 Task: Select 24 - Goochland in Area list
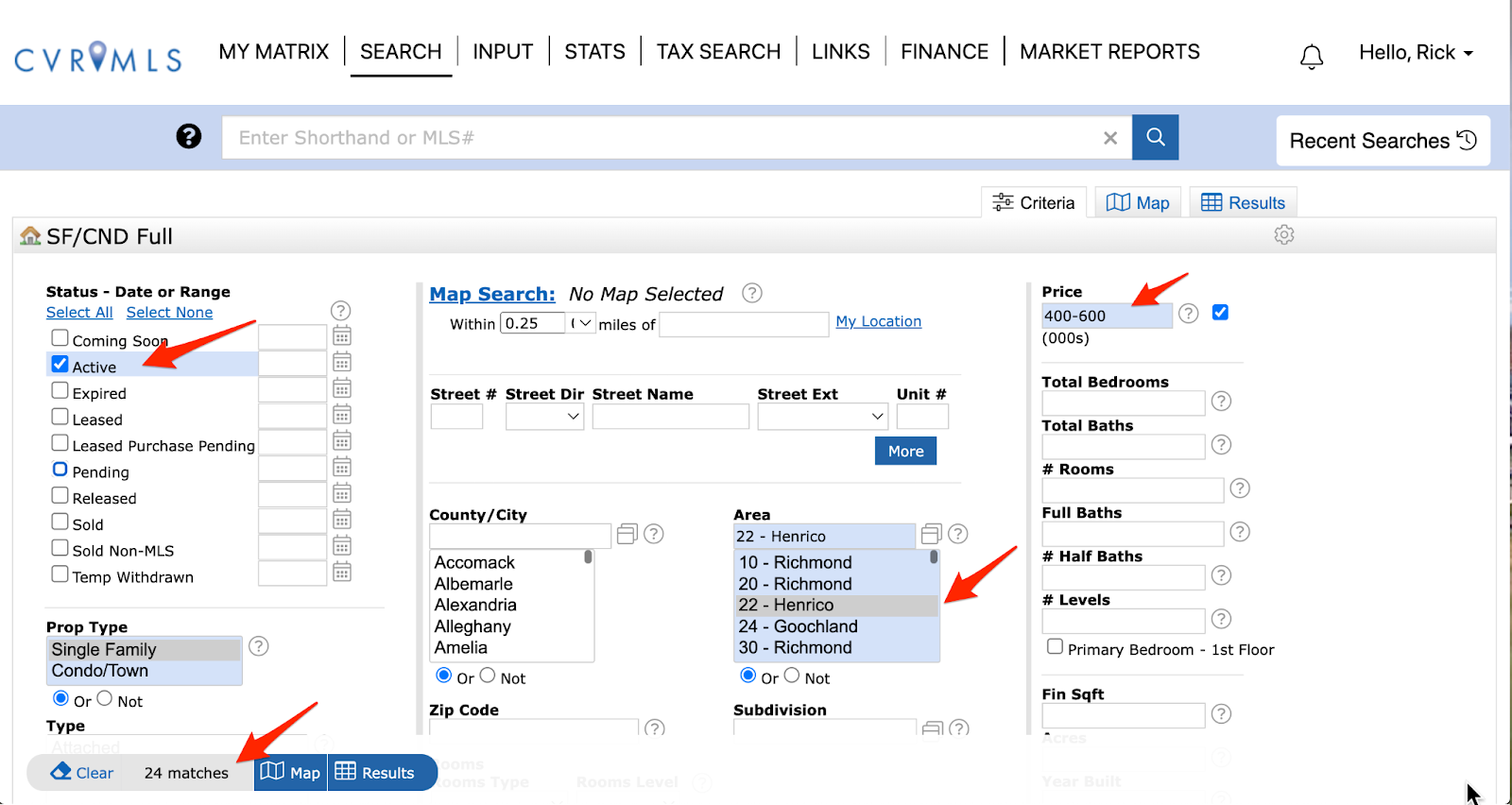837,626
